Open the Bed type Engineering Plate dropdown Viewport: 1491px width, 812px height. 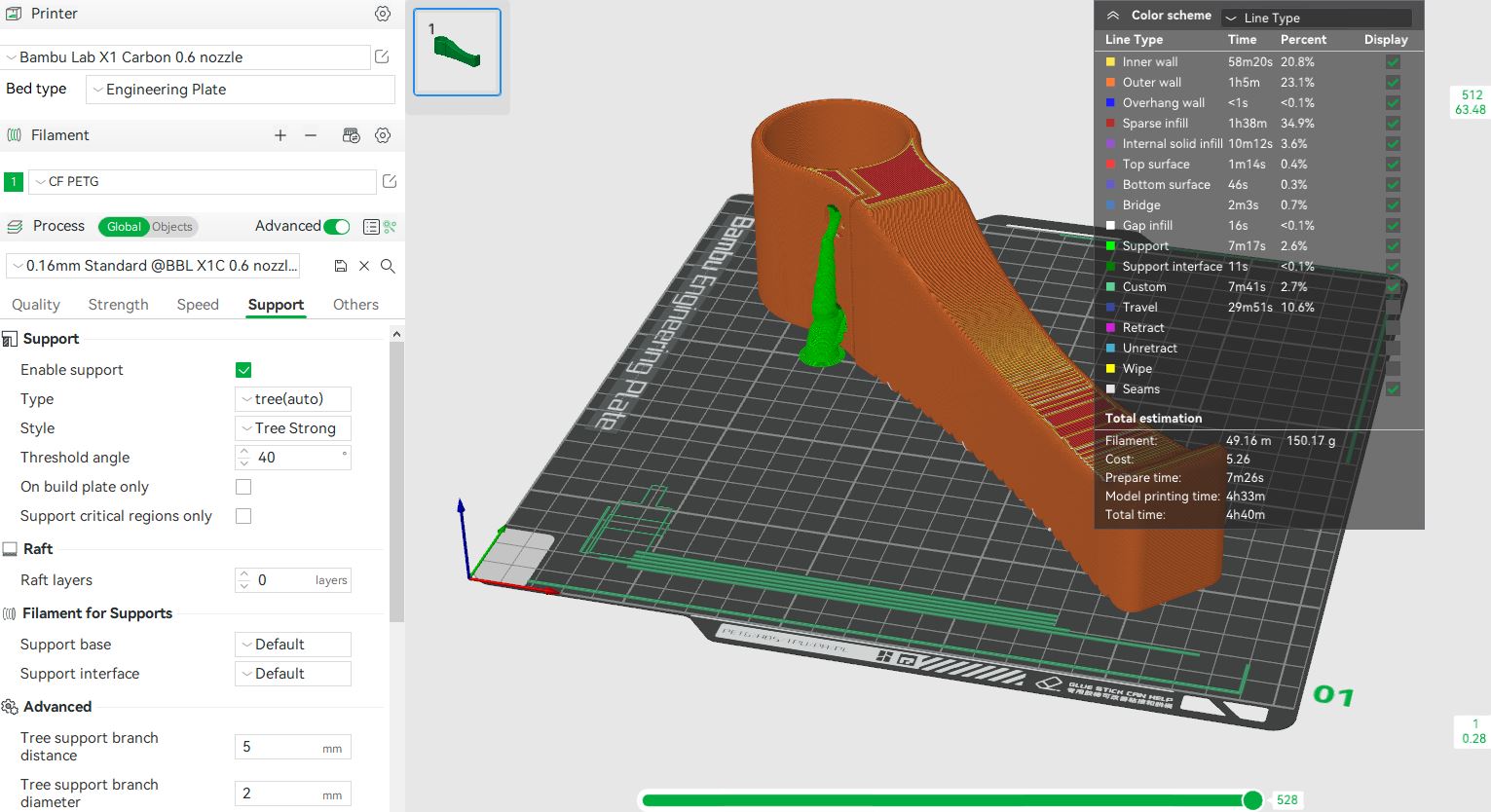coord(241,90)
